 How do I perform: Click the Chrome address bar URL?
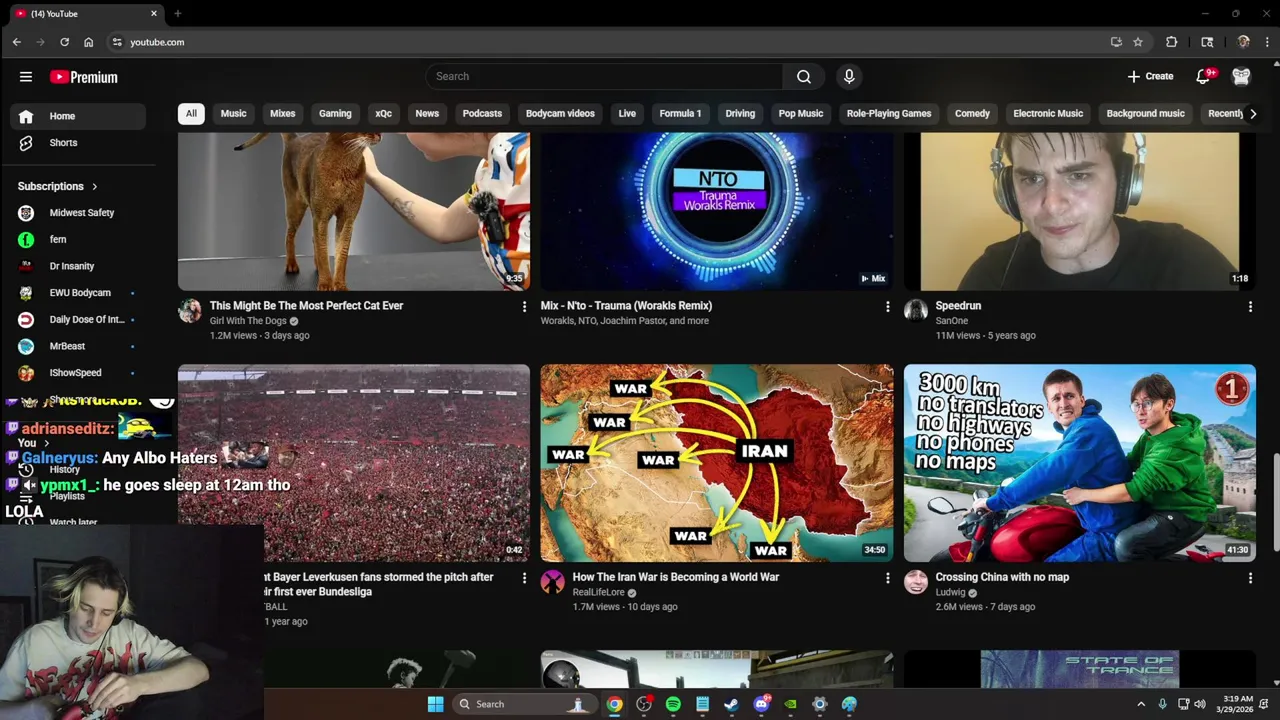click(157, 42)
